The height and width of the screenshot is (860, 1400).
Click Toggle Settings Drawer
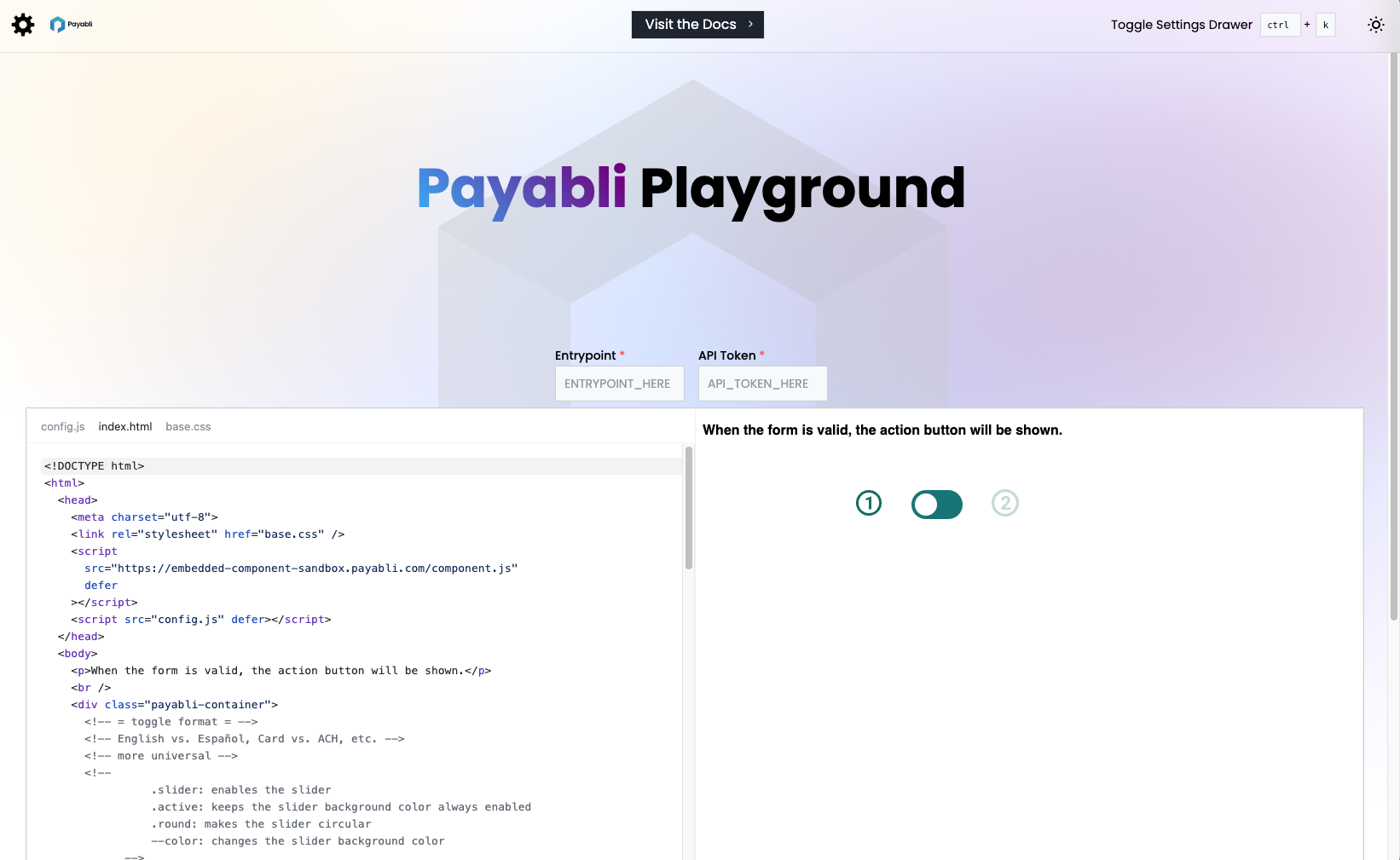pos(1182,25)
